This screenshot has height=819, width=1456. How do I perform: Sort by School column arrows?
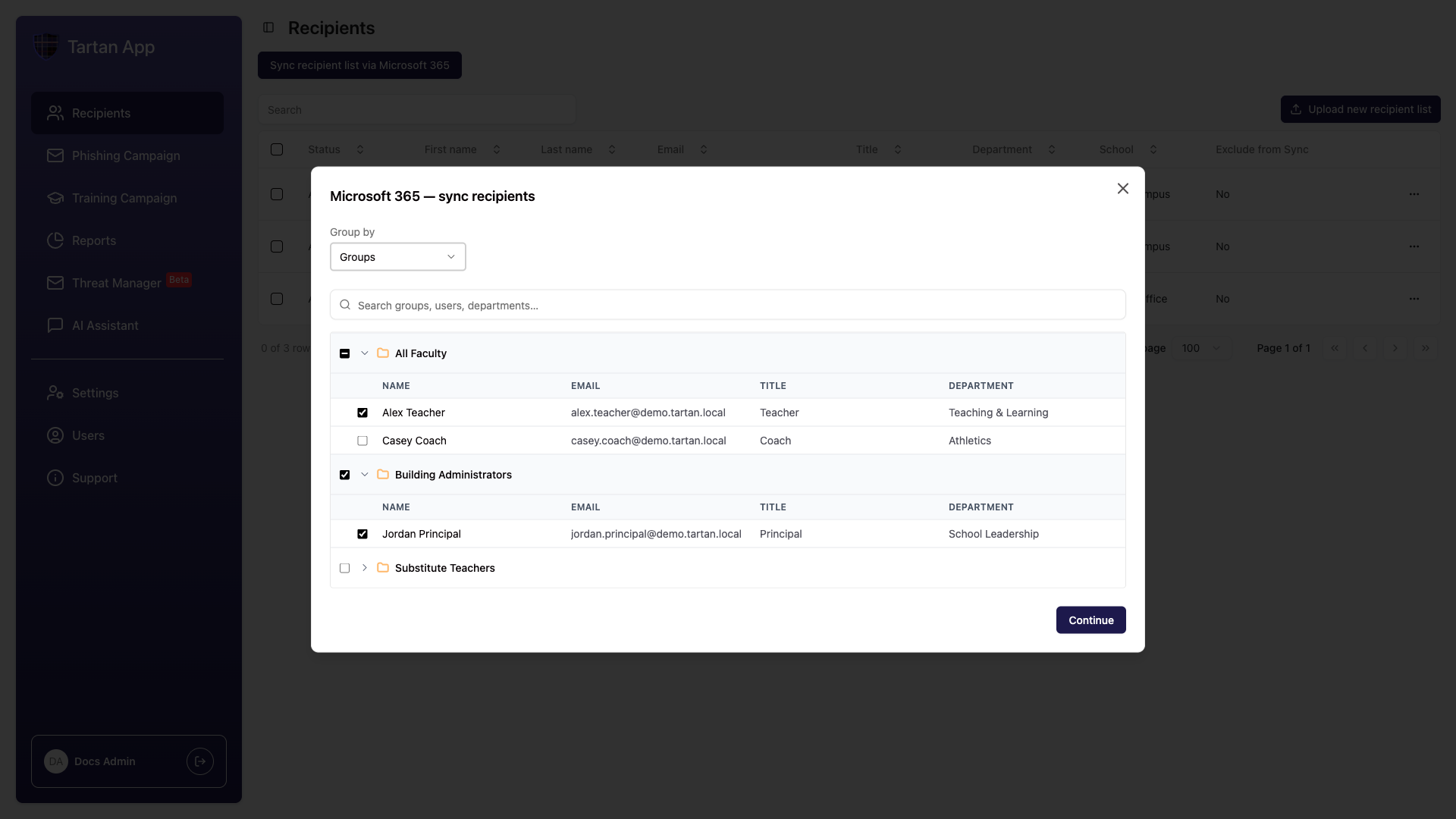(x=1153, y=149)
